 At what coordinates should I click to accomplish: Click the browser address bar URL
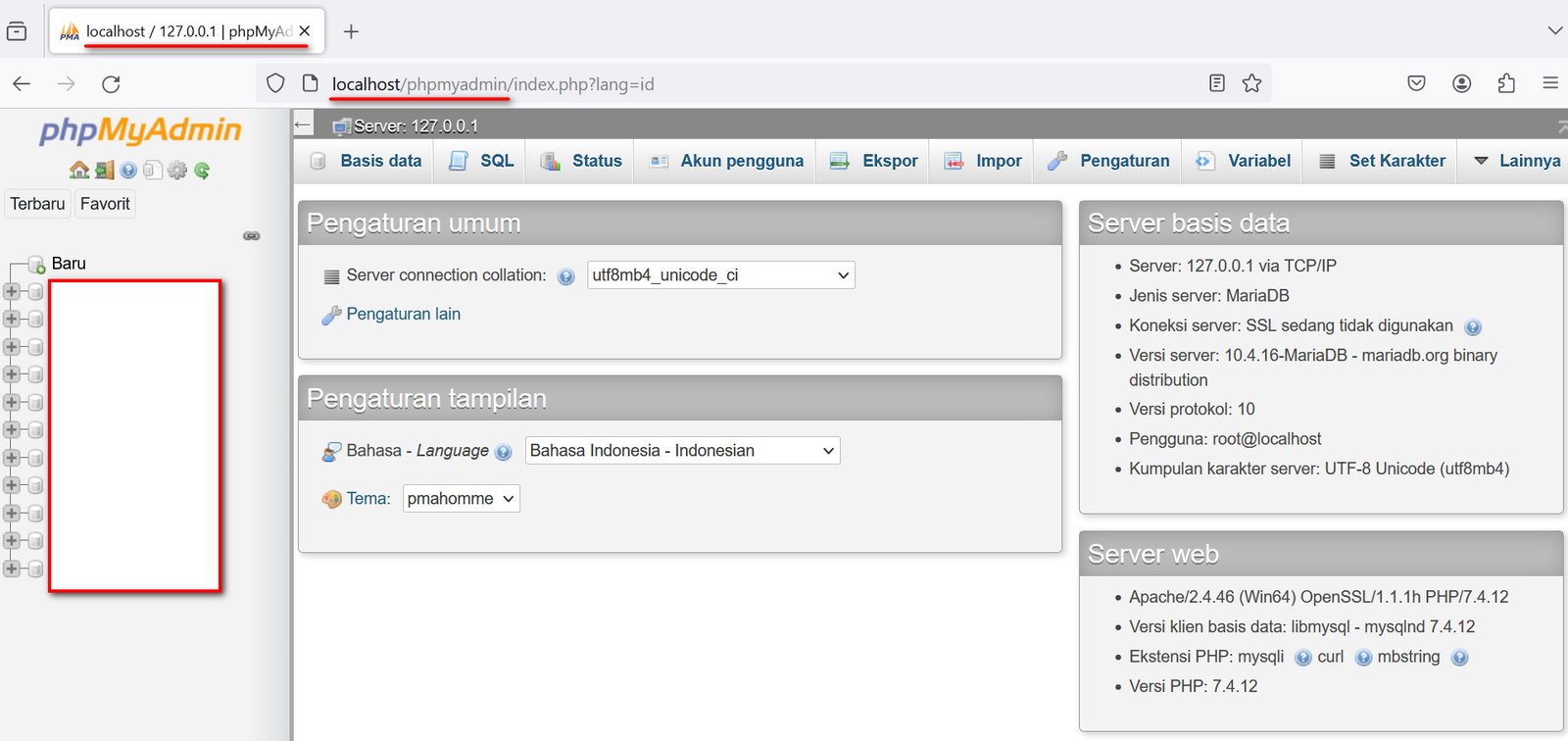pos(493,84)
